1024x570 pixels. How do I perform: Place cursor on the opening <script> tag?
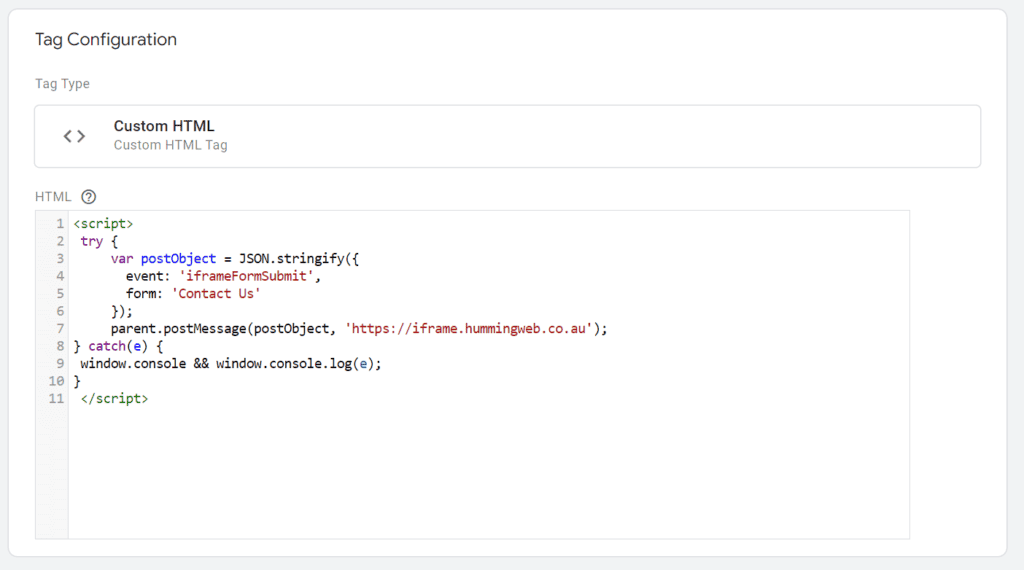(x=103, y=223)
